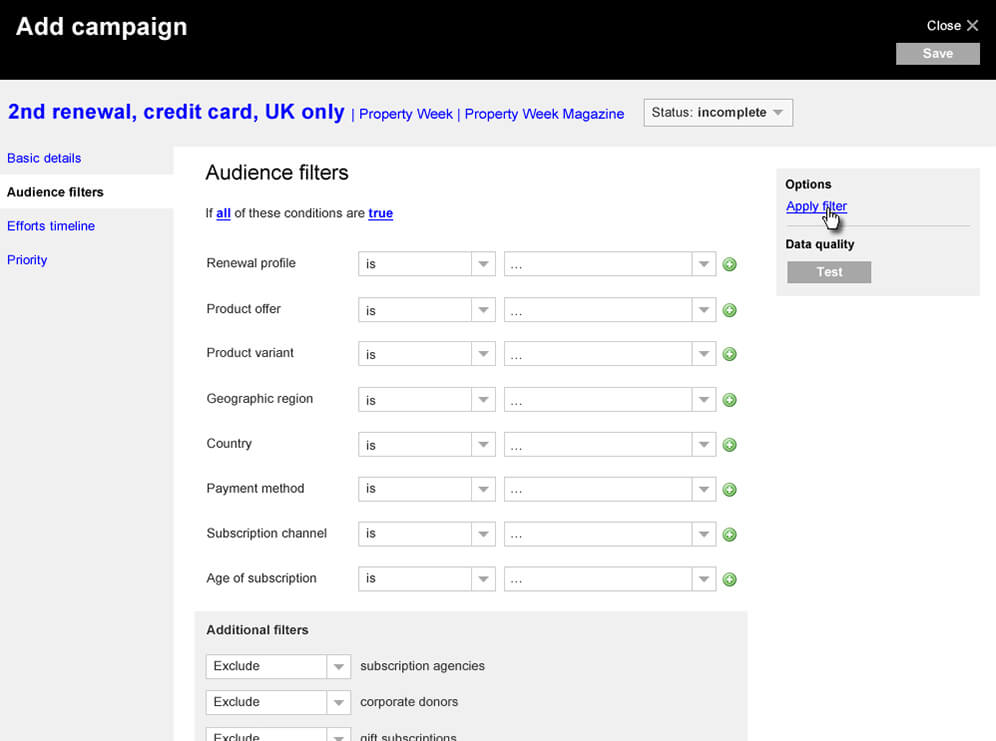Add a Geographic region condition with plus icon
This screenshot has height=741, width=996.
tap(729, 400)
